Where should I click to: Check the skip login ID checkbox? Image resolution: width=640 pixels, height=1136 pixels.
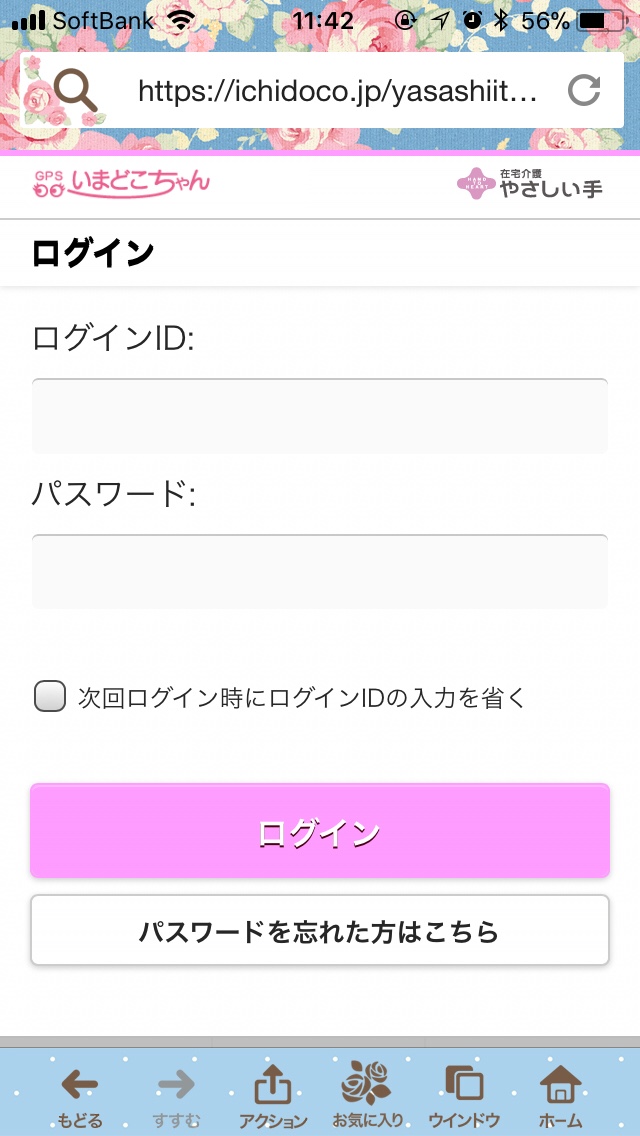50,696
